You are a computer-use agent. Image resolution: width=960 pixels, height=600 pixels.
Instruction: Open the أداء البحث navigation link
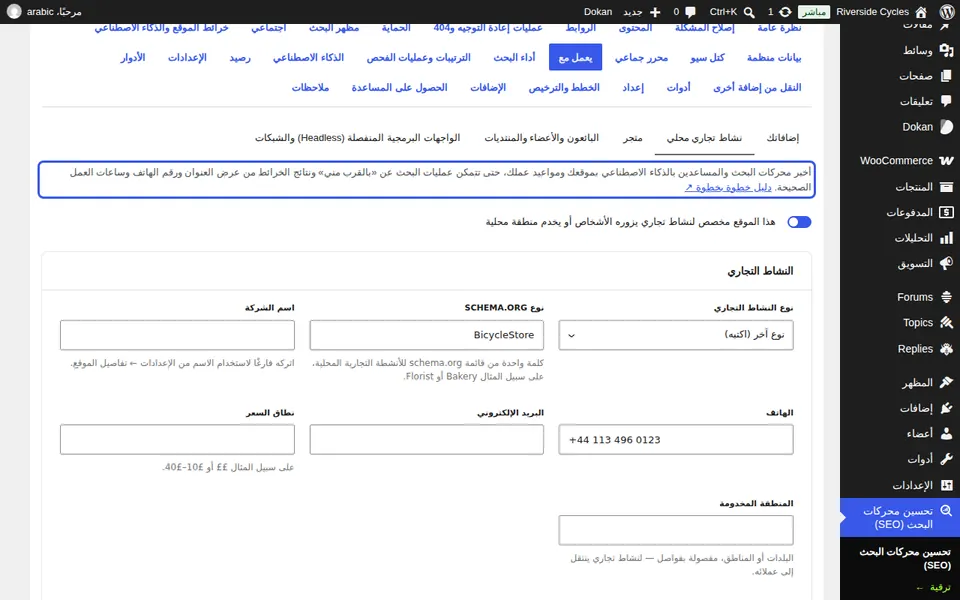click(x=514, y=57)
